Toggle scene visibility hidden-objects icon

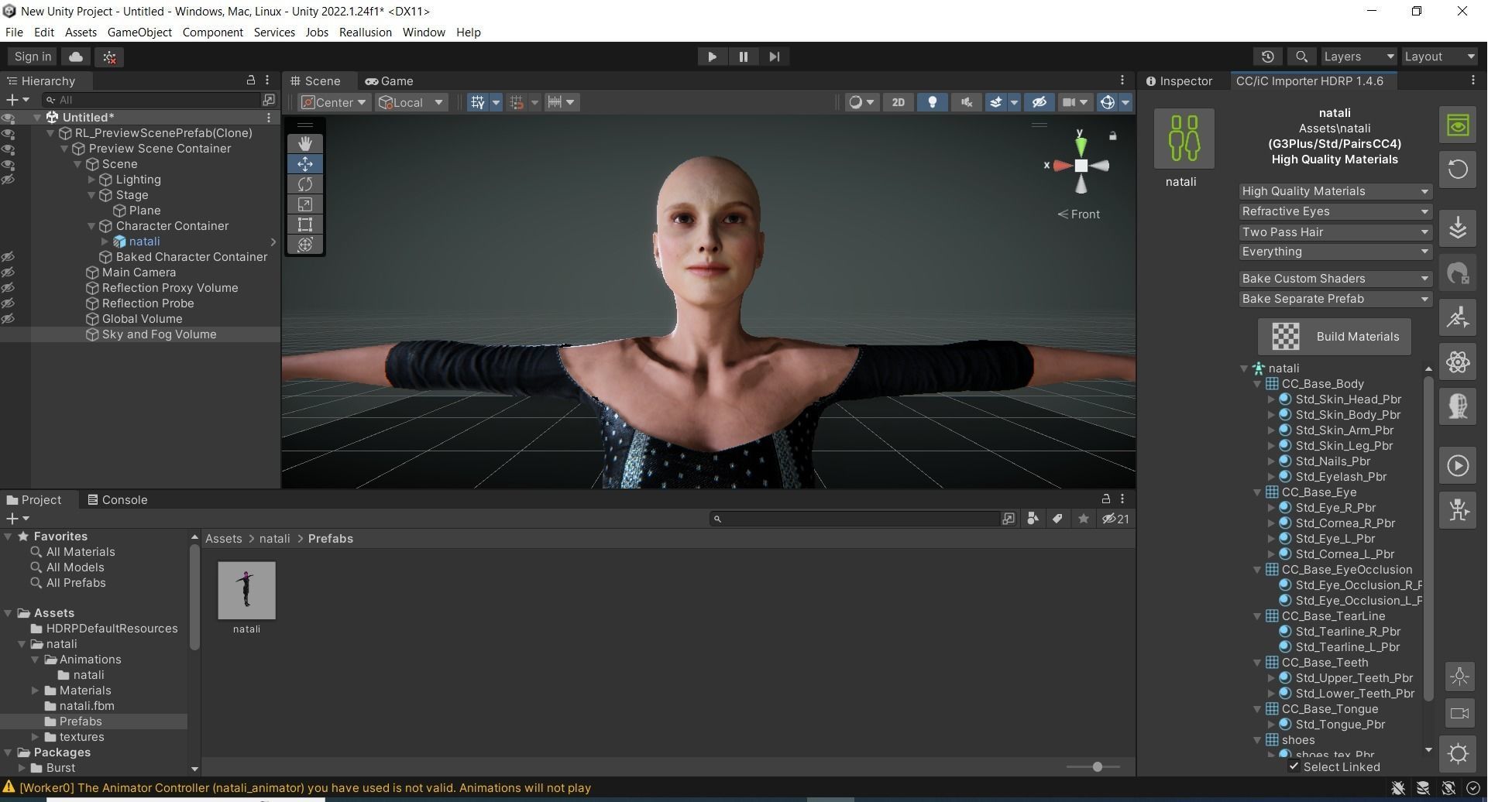tap(1039, 102)
